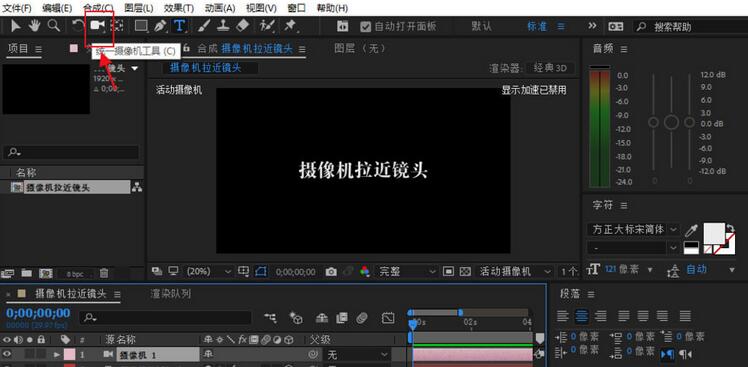Open the leading 自动 dropdown arrow
The image size is (748, 367).
tap(732, 270)
